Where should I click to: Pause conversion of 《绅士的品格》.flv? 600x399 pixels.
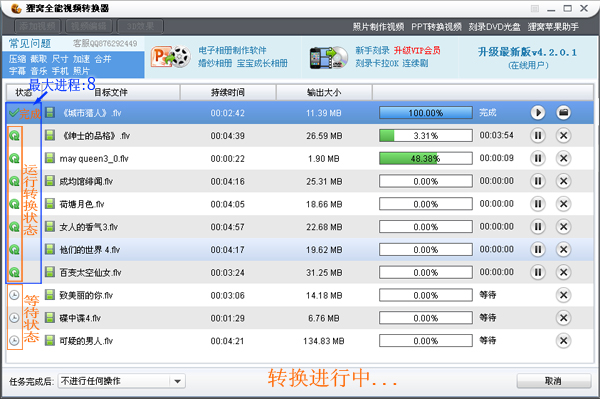point(538,135)
